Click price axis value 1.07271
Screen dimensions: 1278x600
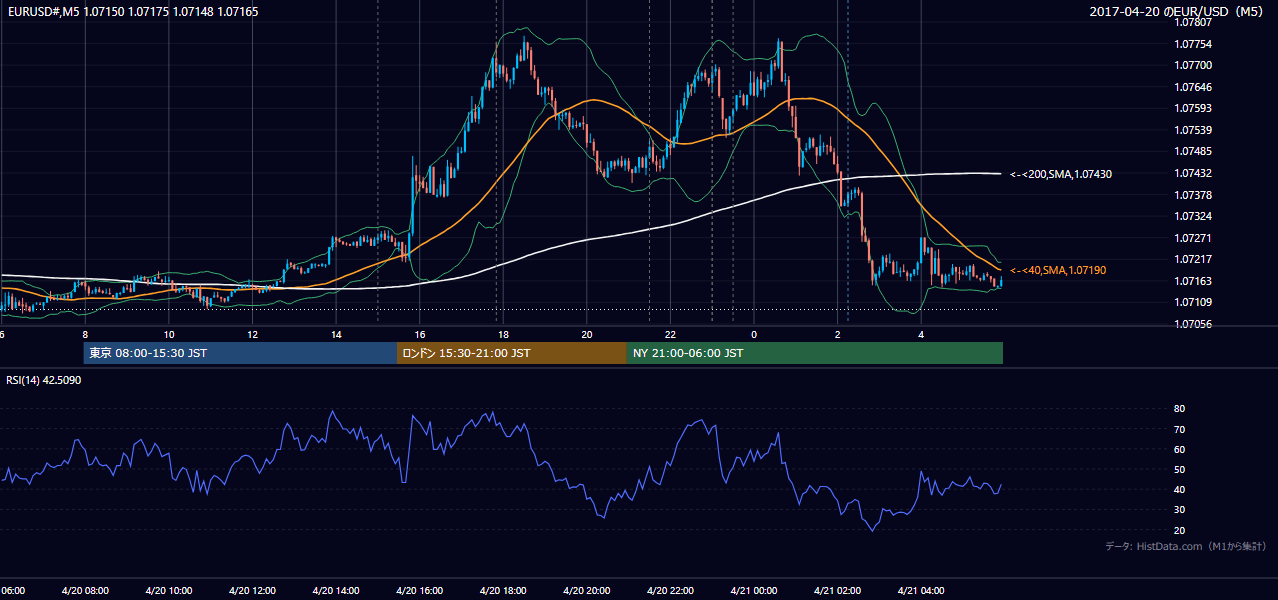coord(1194,238)
